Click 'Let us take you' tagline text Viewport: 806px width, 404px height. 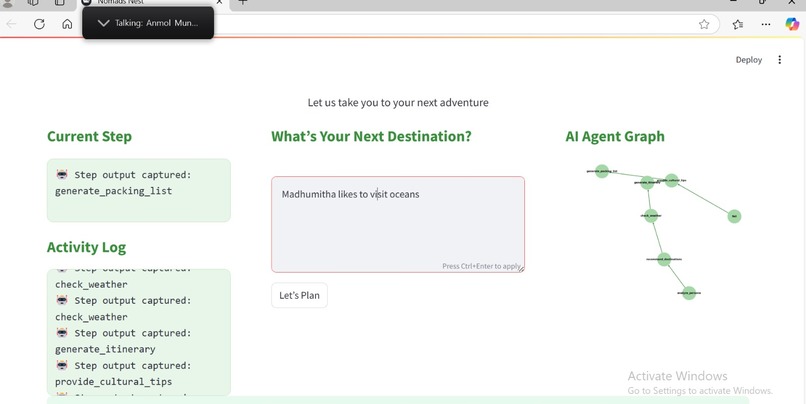coord(398,102)
